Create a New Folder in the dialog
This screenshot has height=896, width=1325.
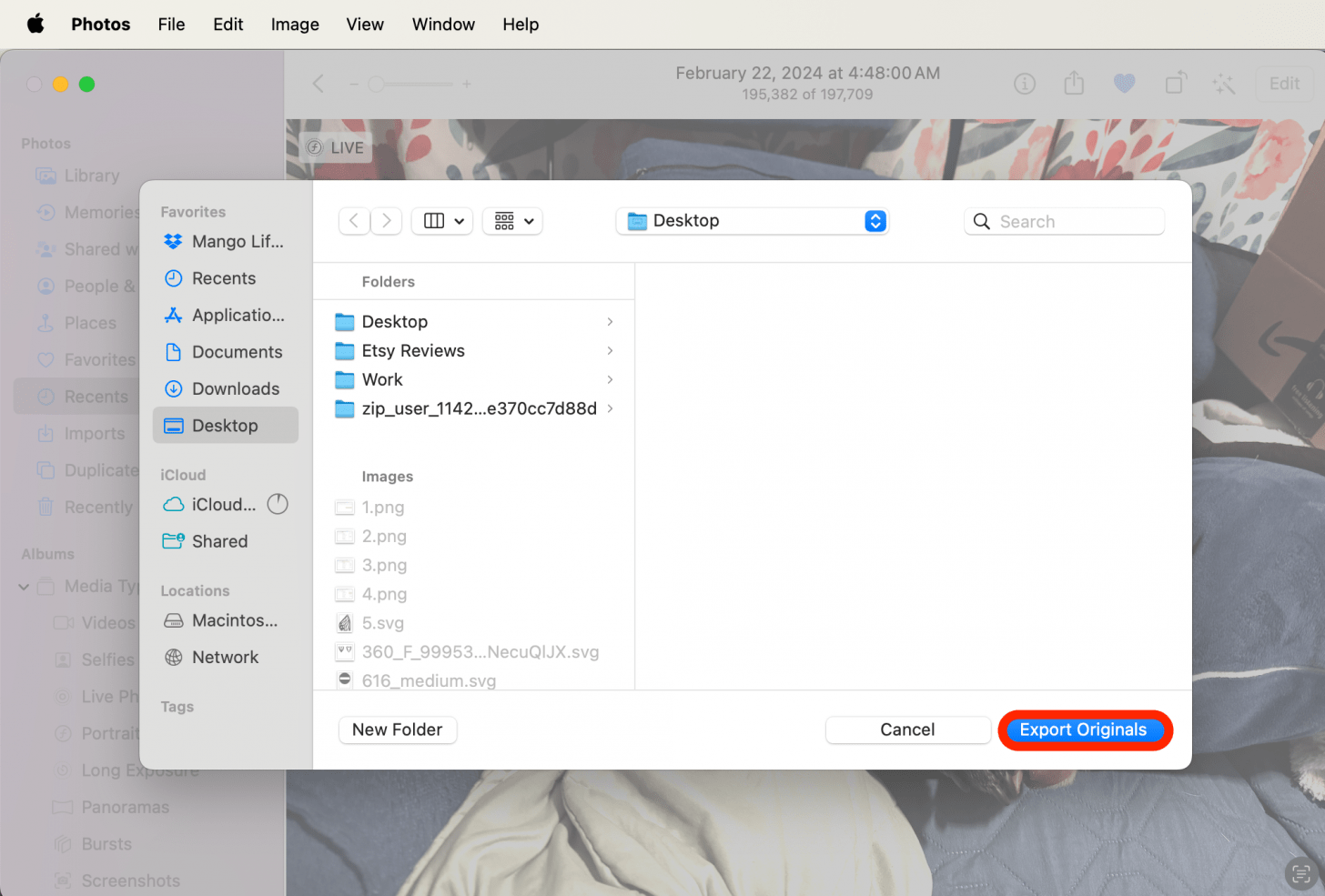click(x=398, y=730)
